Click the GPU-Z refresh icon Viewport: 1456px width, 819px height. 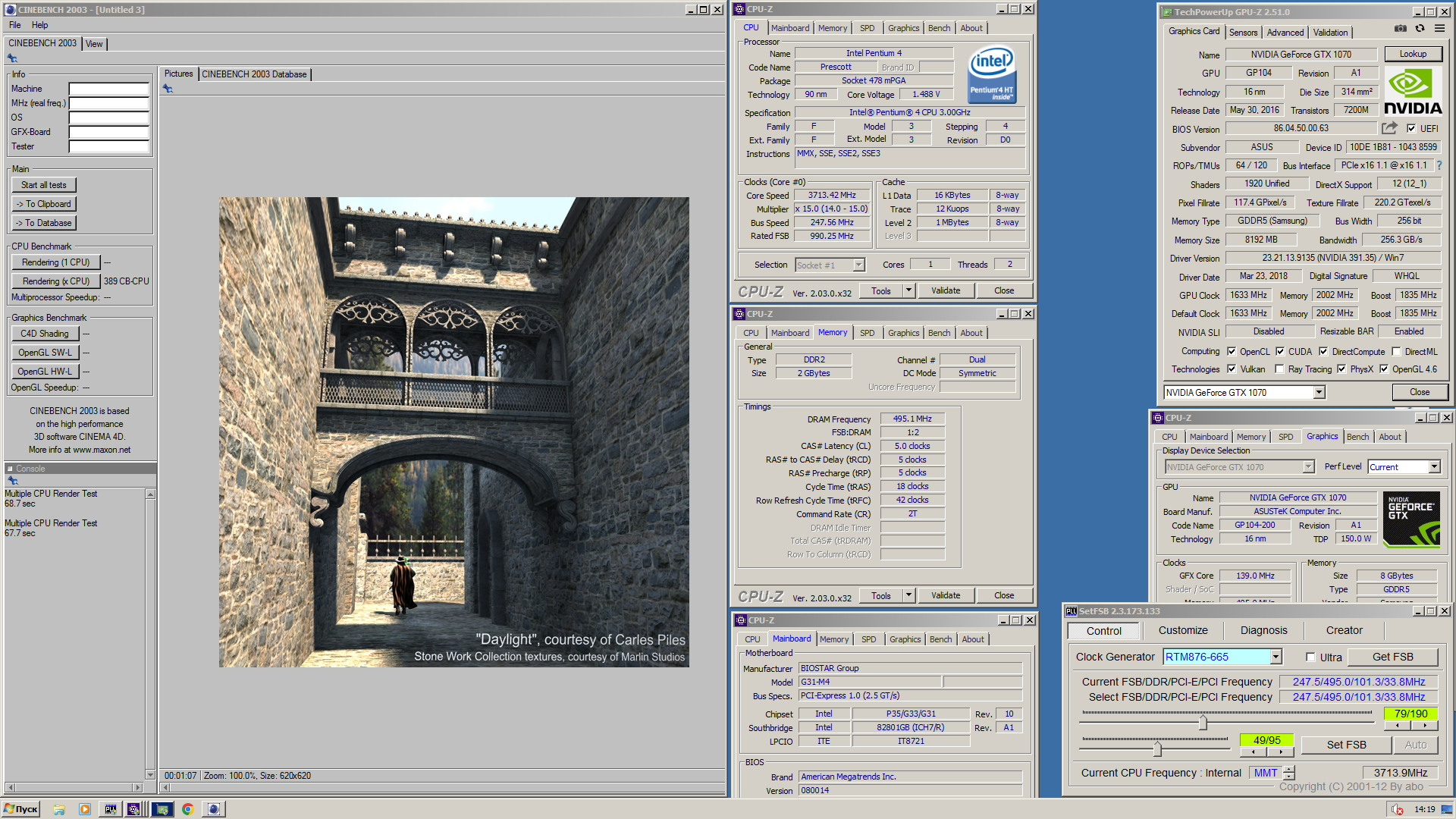click(x=1420, y=29)
